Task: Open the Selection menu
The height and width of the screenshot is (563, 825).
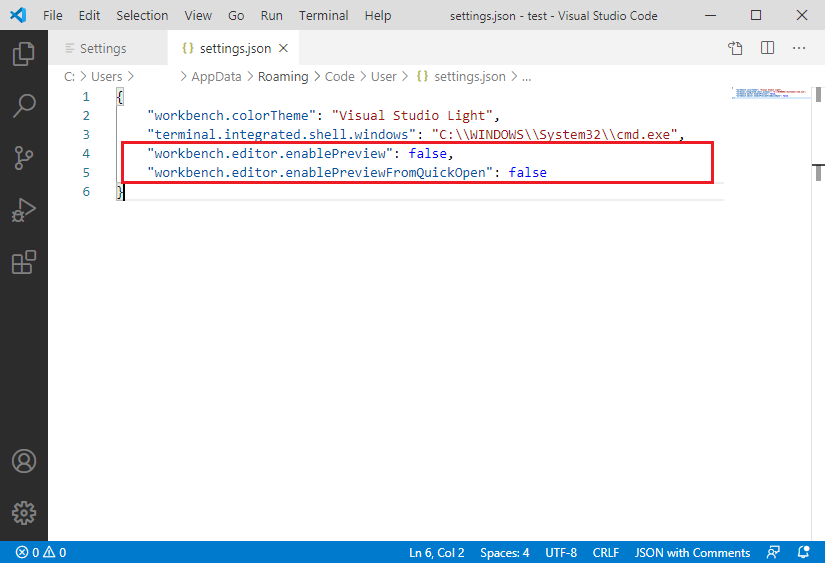Action: pos(142,16)
